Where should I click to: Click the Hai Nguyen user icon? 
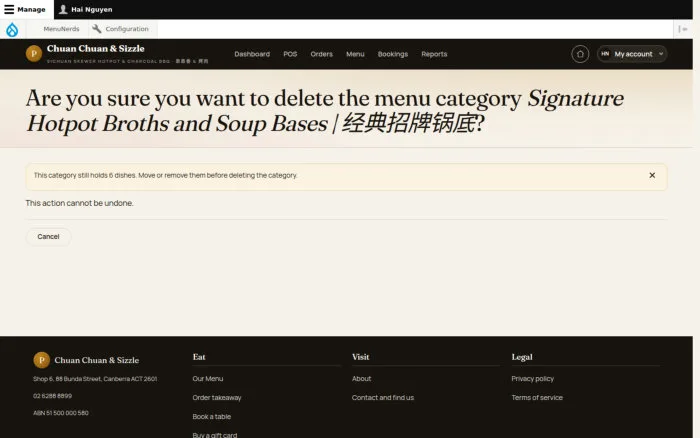click(63, 9)
